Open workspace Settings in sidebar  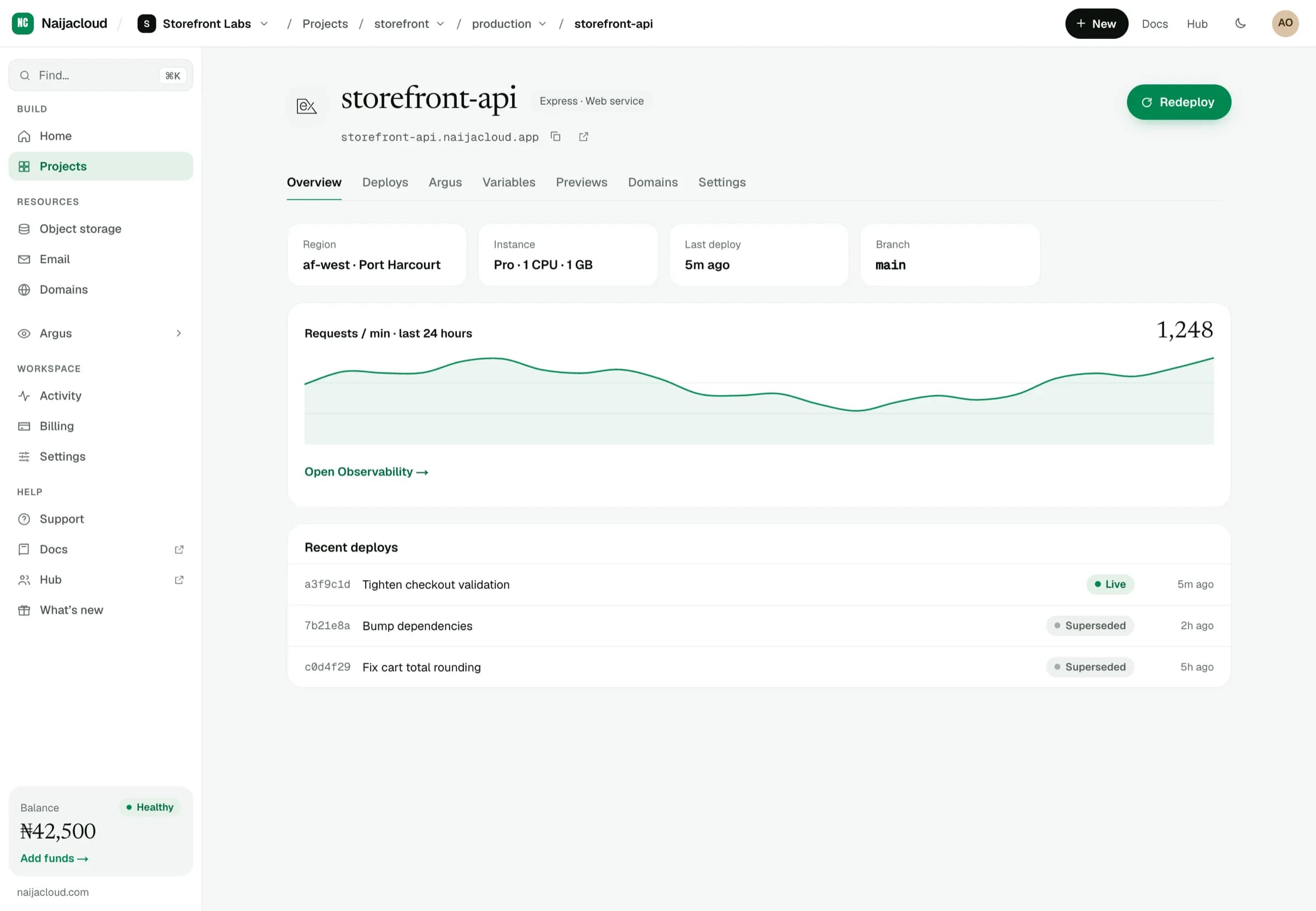tap(100, 457)
